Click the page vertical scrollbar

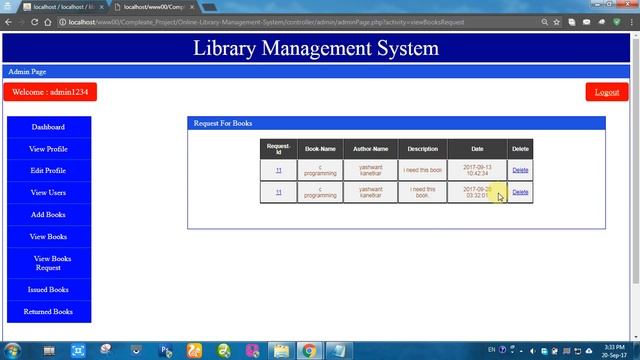pyautogui.click(x=636, y=161)
